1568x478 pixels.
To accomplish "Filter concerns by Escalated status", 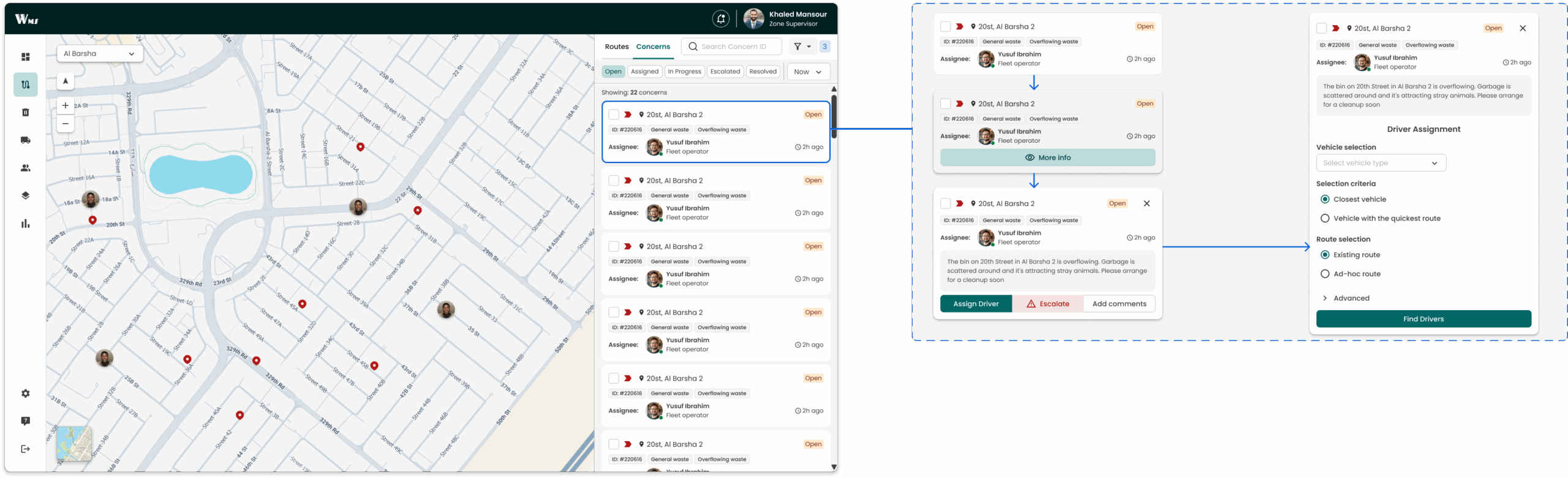I will coord(725,72).
